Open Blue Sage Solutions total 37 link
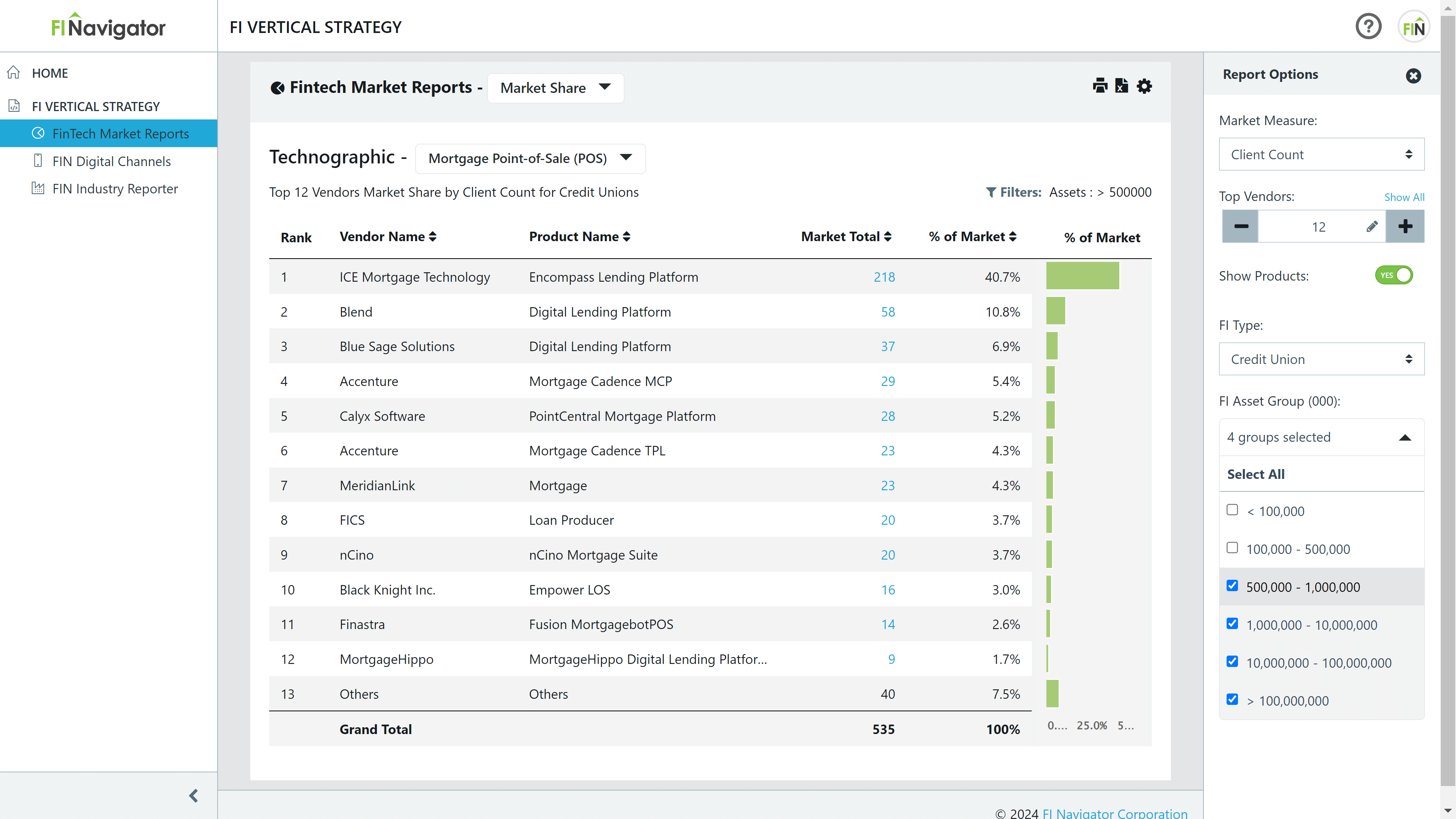Image resolution: width=1456 pixels, height=819 pixels. [888, 346]
